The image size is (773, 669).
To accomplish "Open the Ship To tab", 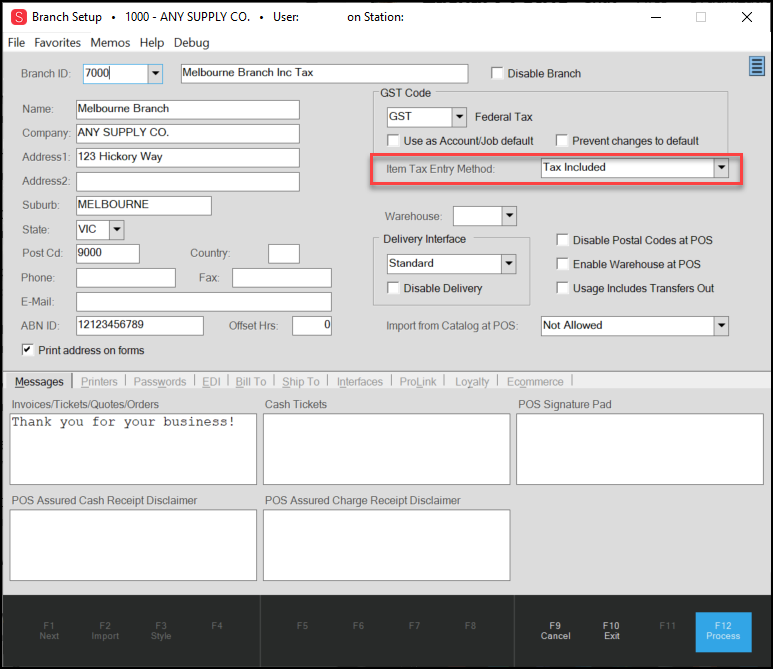I will coord(301,382).
